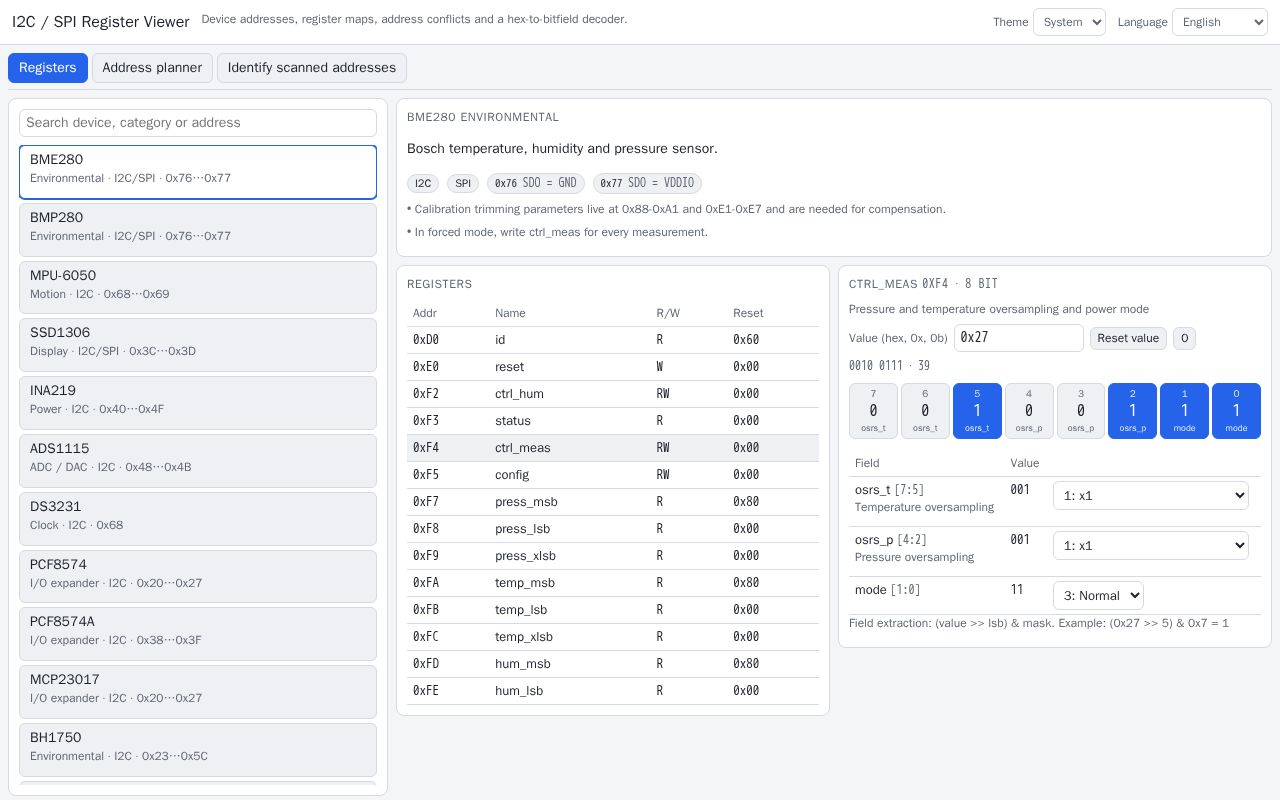Select the hum_lsb register row
The height and width of the screenshot is (800, 1280).
click(x=613, y=691)
